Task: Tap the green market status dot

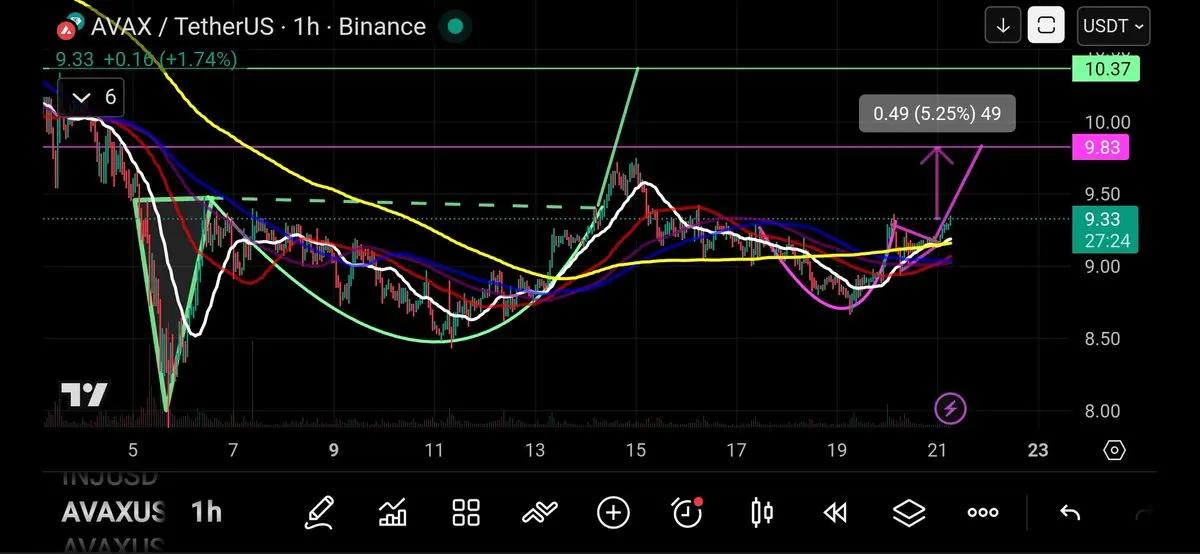Action: [456, 27]
